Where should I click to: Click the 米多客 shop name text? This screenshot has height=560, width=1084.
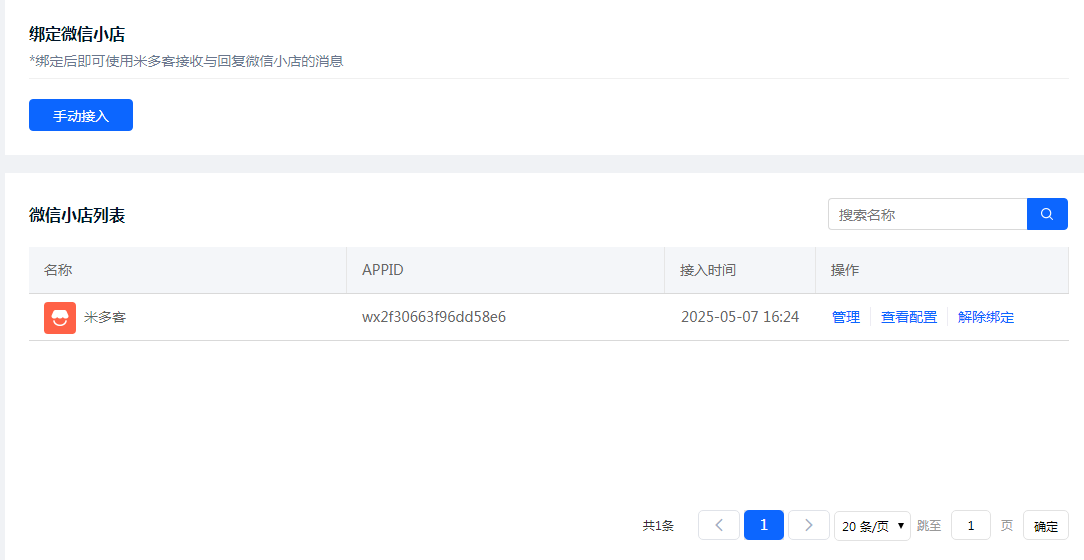coord(105,318)
